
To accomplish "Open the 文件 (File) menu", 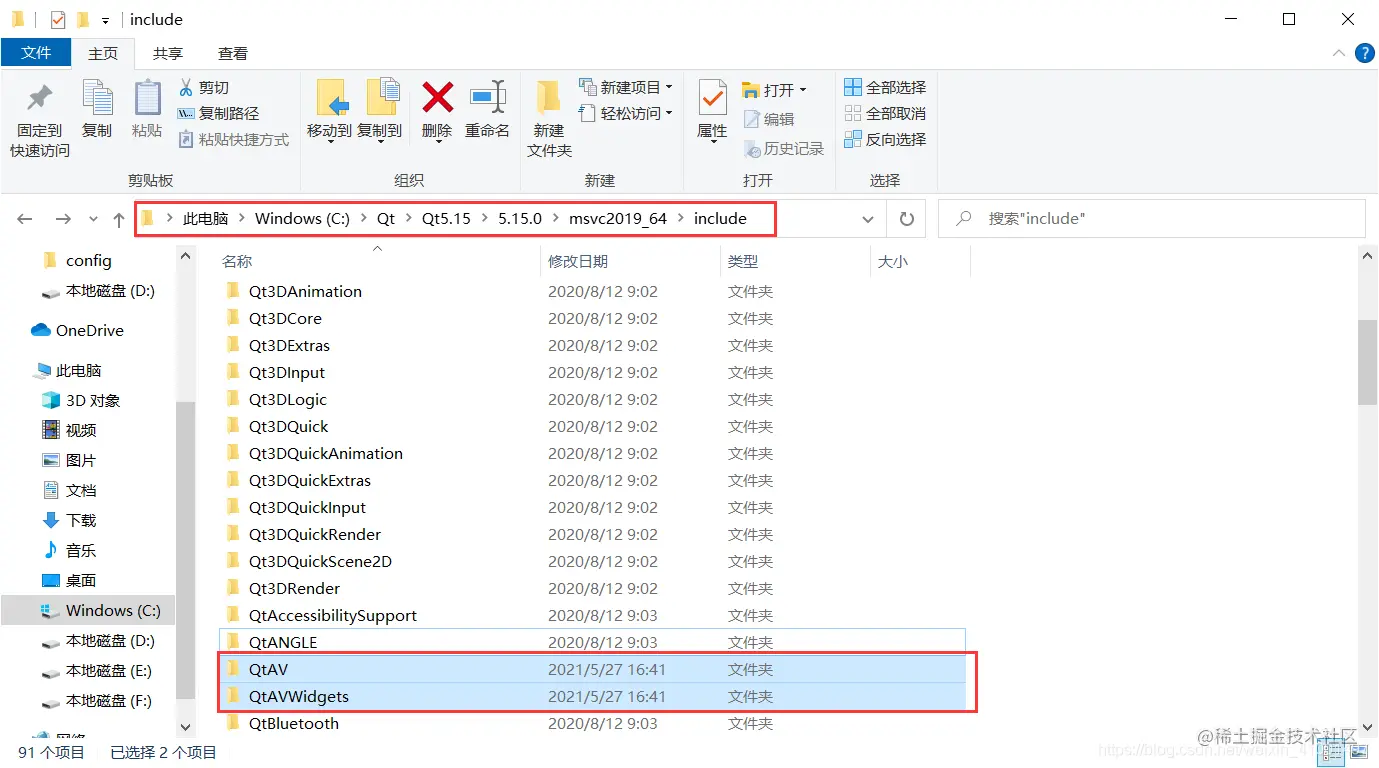I will point(36,53).
